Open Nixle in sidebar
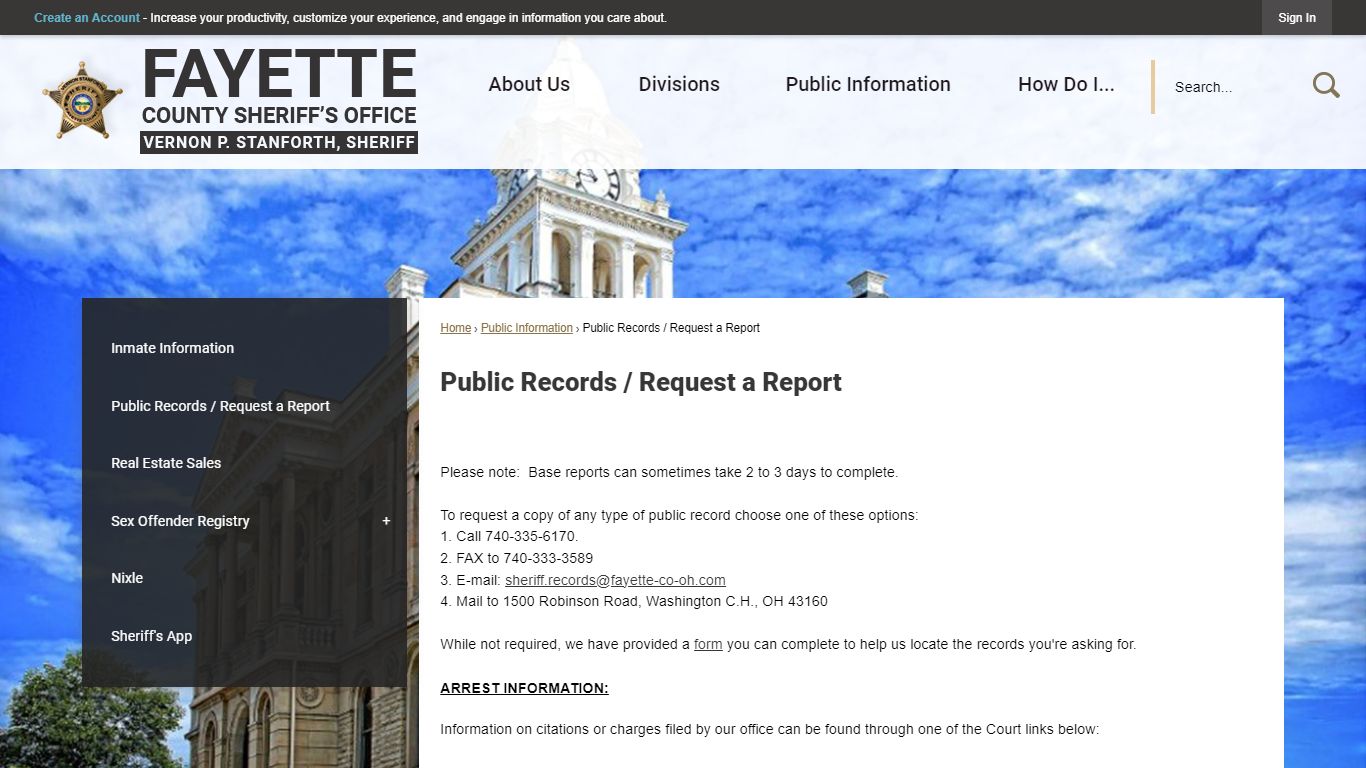This screenshot has height=768, width=1366. click(127, 578)
